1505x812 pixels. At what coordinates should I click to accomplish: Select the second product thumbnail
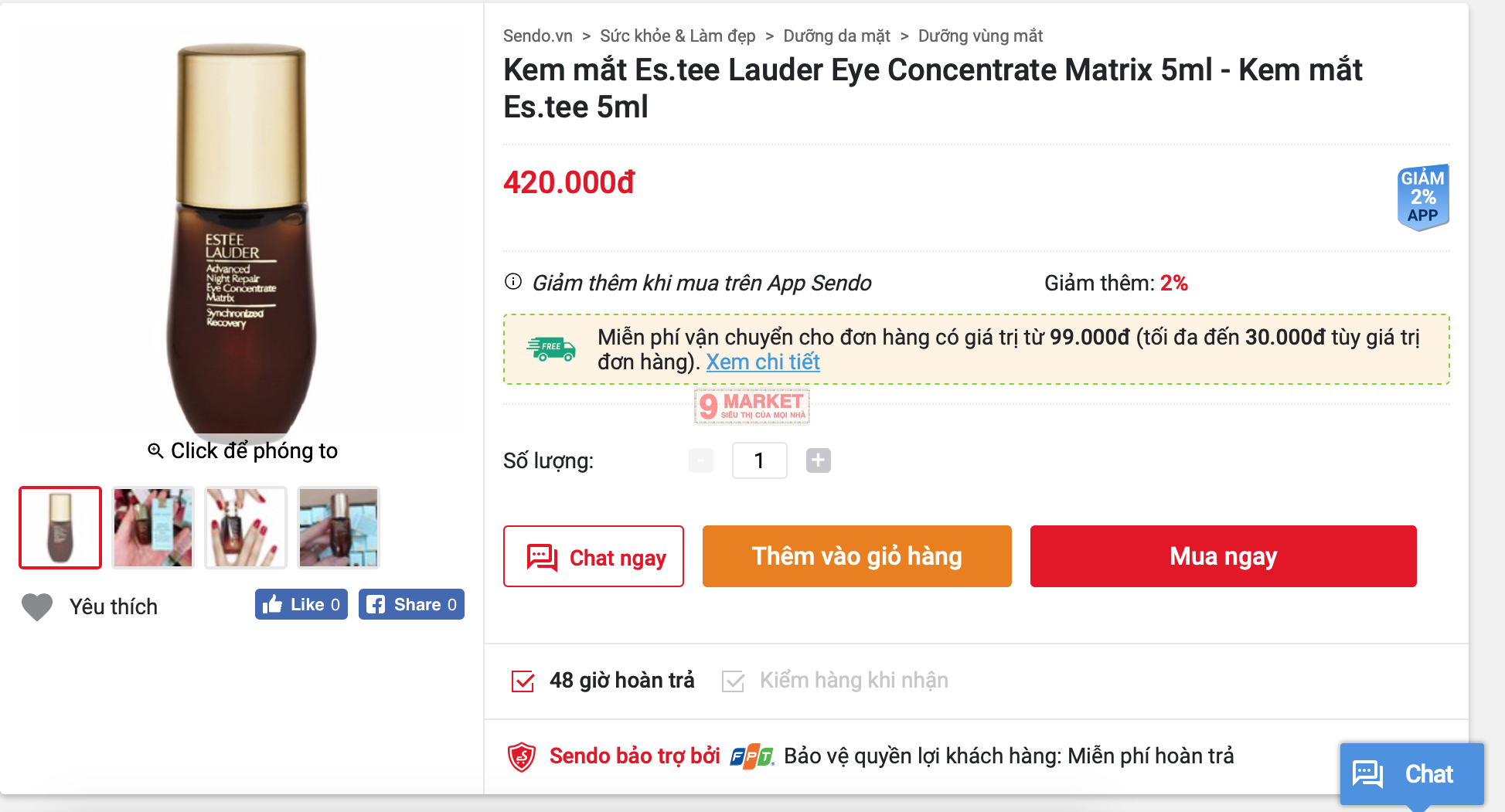click(x=153, y=528)
